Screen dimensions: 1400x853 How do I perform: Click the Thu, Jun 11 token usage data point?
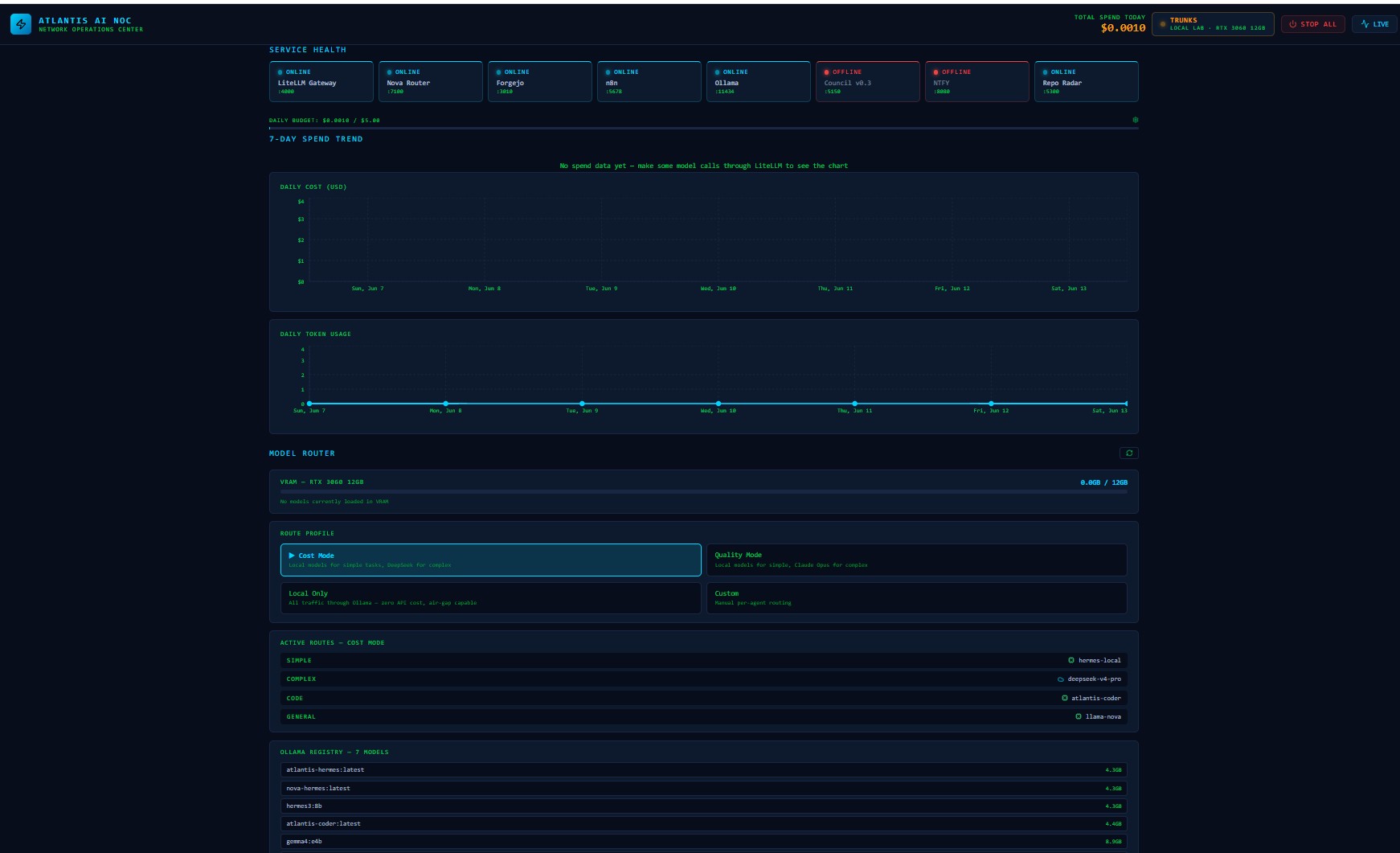click(854, 404)
